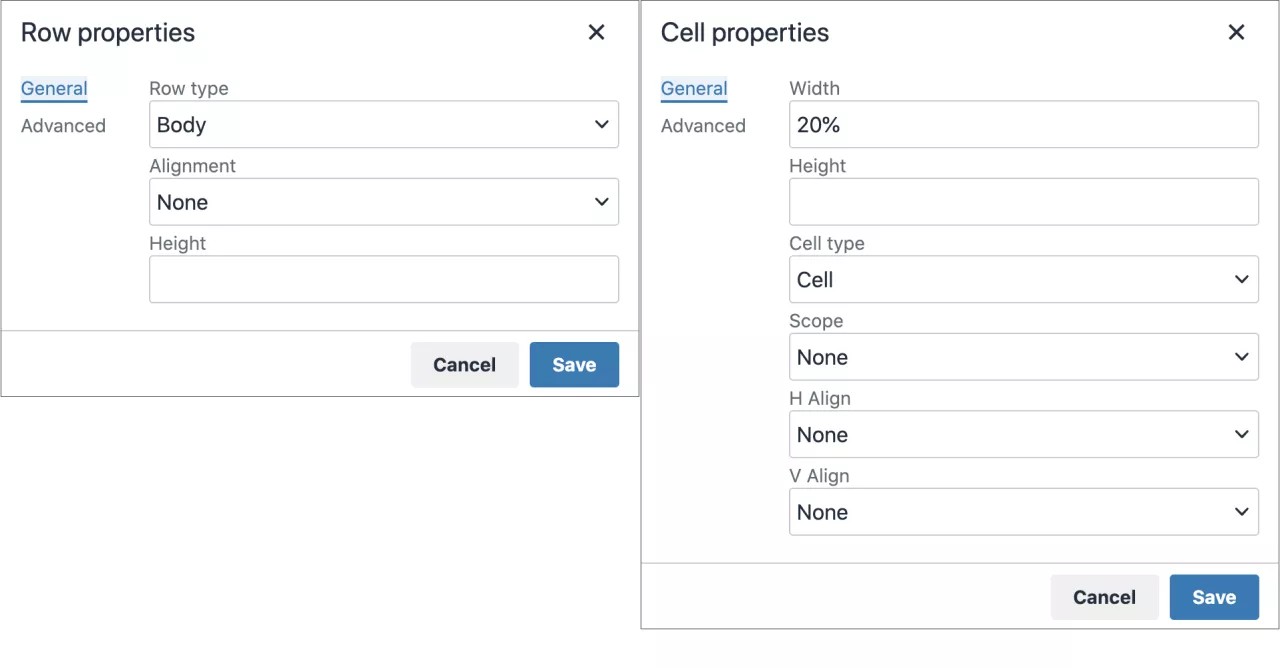The height and width of the screenshot is (668, 1280).
Task: Switch to Advanced tab in Row properties
Action: (63, 125)
